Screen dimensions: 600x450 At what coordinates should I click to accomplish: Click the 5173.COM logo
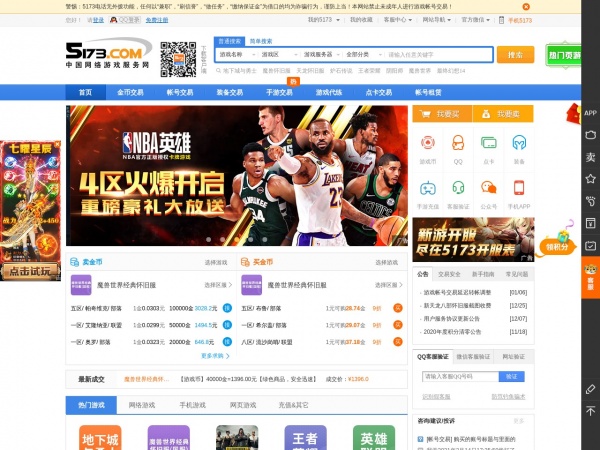pyautogui.click(x=109, y=53)
